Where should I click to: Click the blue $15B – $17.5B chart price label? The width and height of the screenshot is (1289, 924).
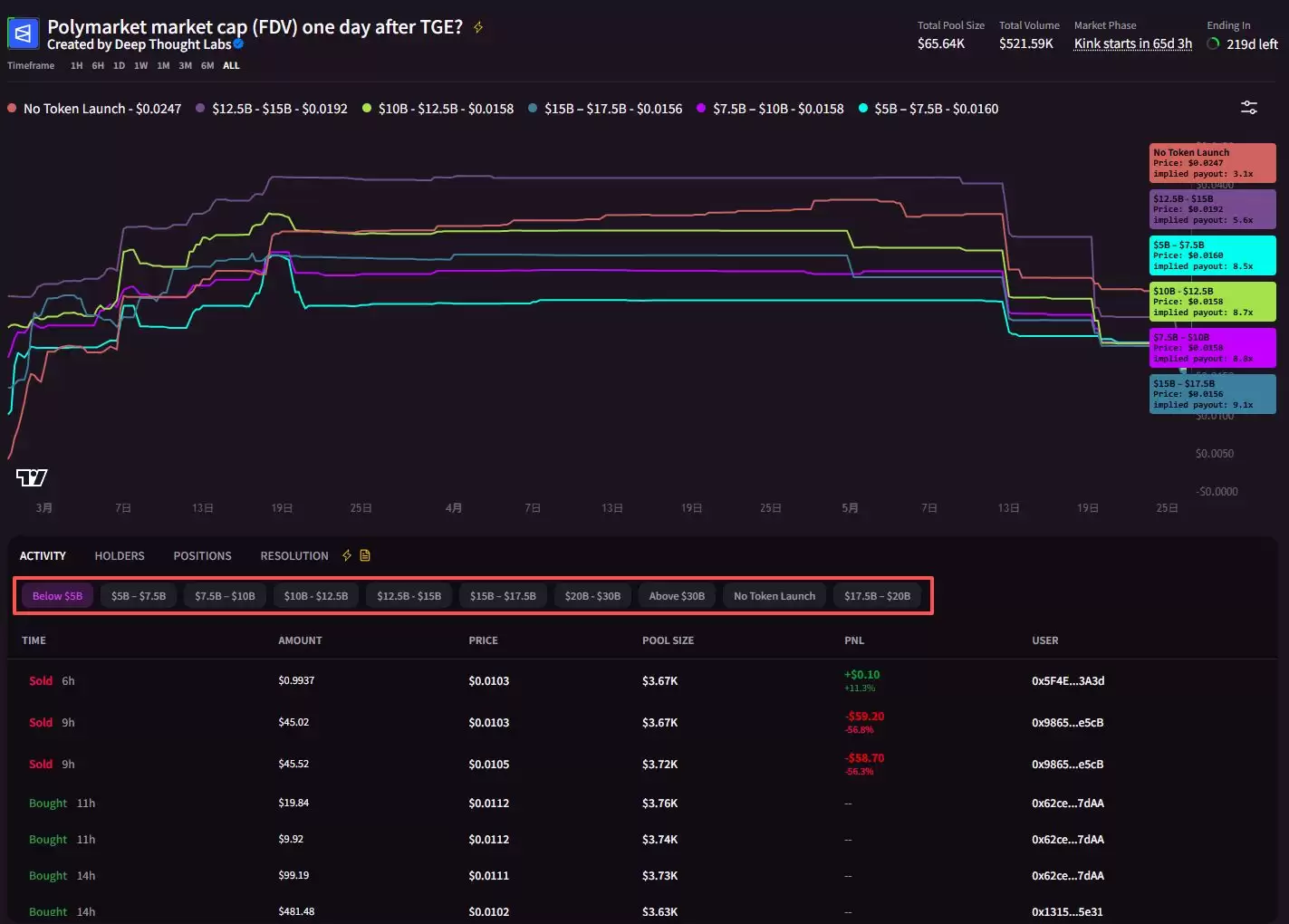point(1213,394)
